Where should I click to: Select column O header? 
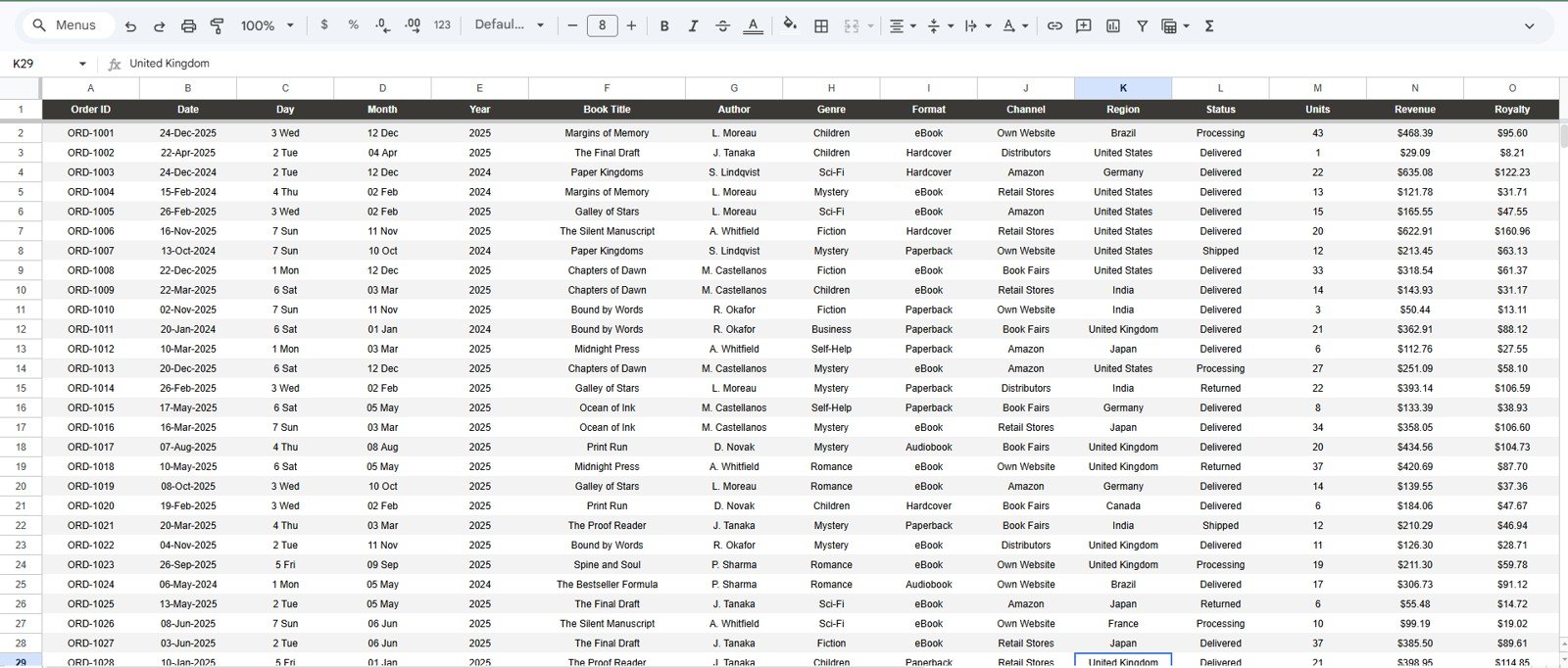1512,88
